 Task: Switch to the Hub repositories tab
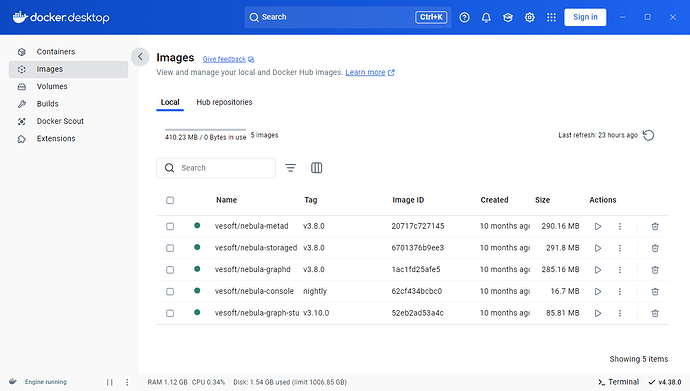tap(224, 102)
